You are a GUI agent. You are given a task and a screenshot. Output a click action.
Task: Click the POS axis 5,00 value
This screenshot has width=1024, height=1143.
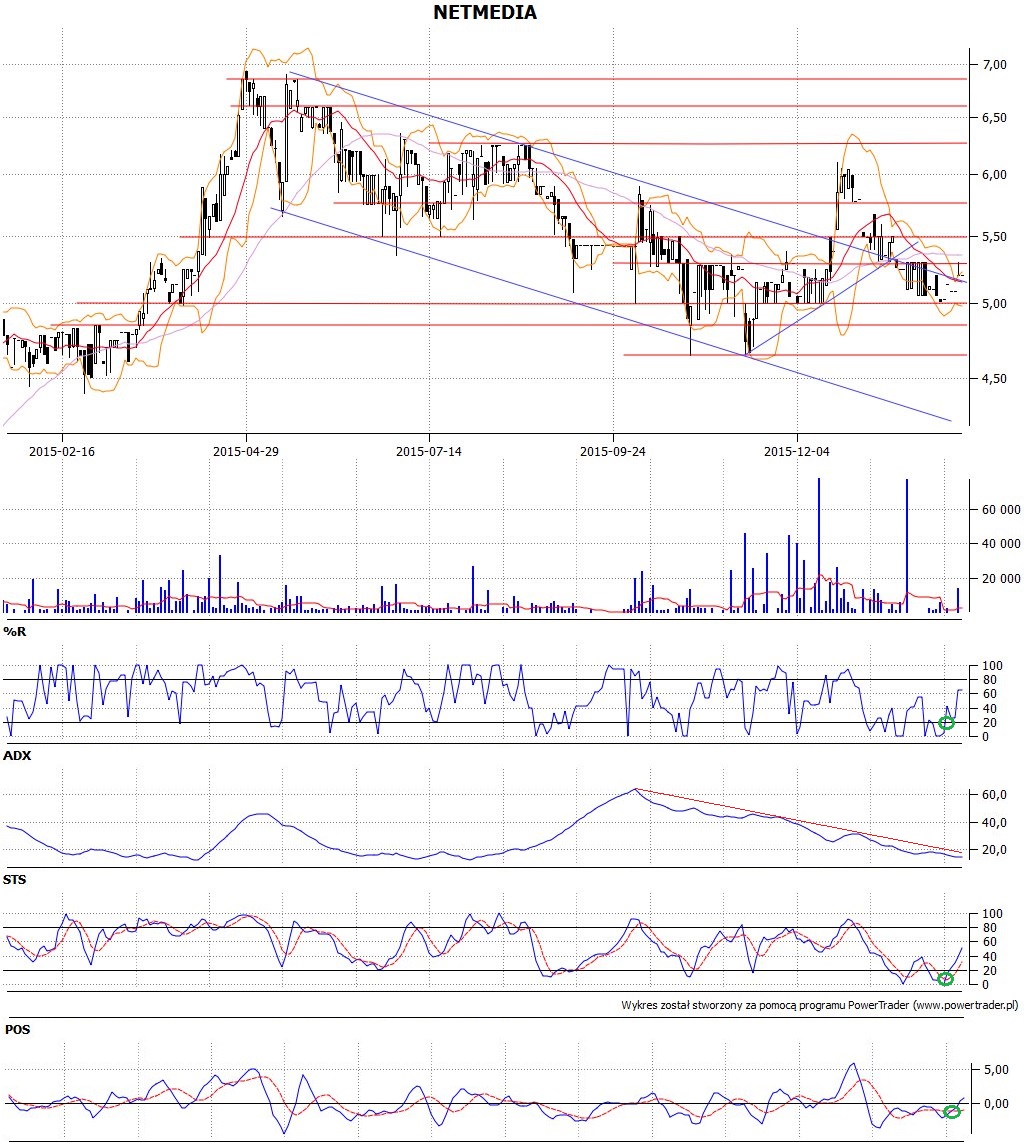(x=996, y=1069)
